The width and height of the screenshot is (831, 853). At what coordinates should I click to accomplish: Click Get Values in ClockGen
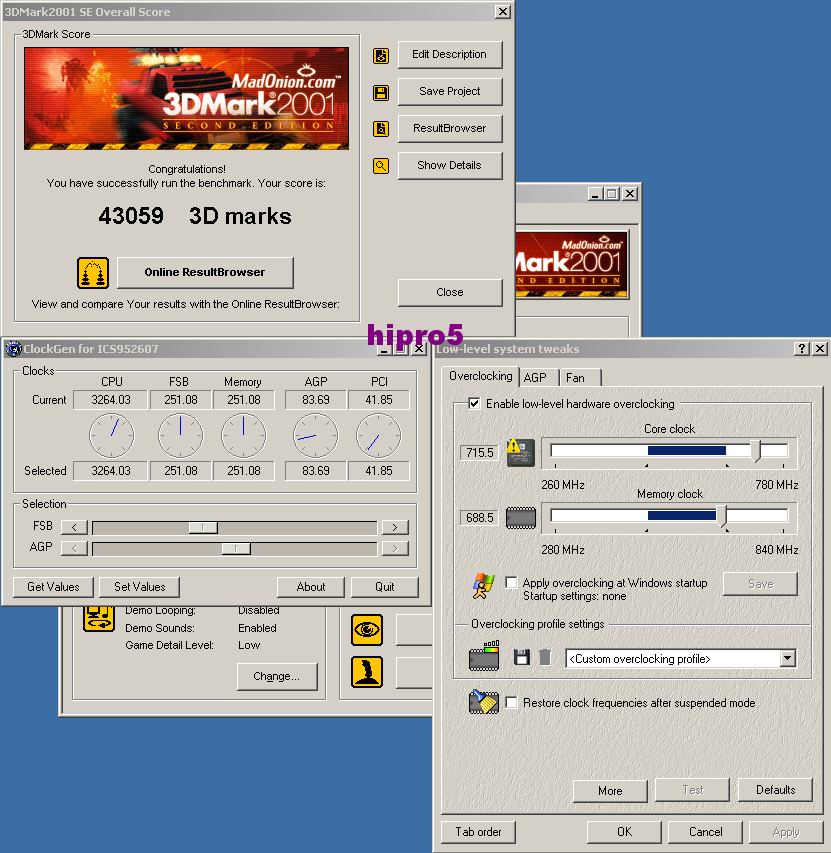(x=53, y=587)
